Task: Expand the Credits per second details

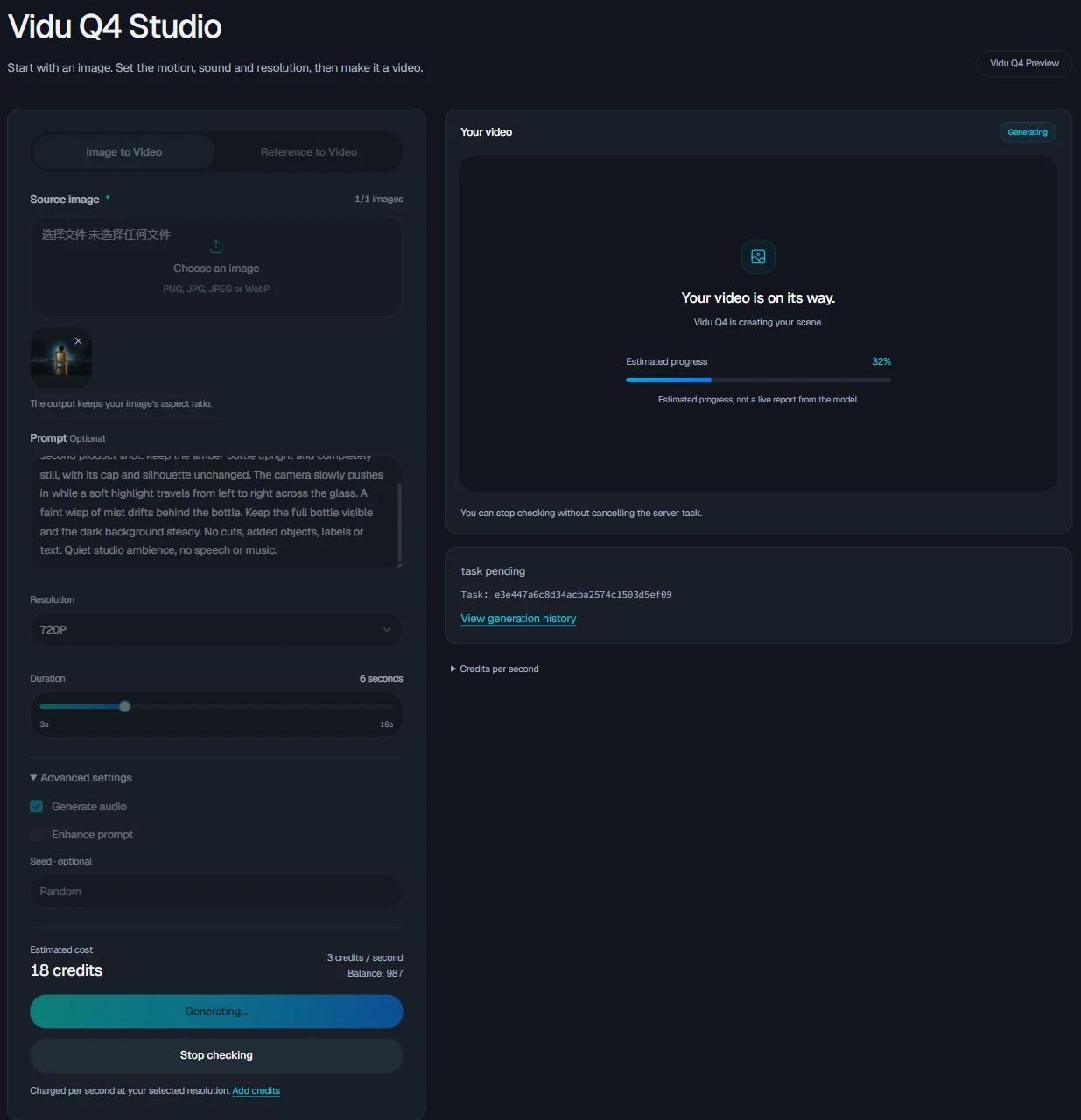Action: [495, 668]
